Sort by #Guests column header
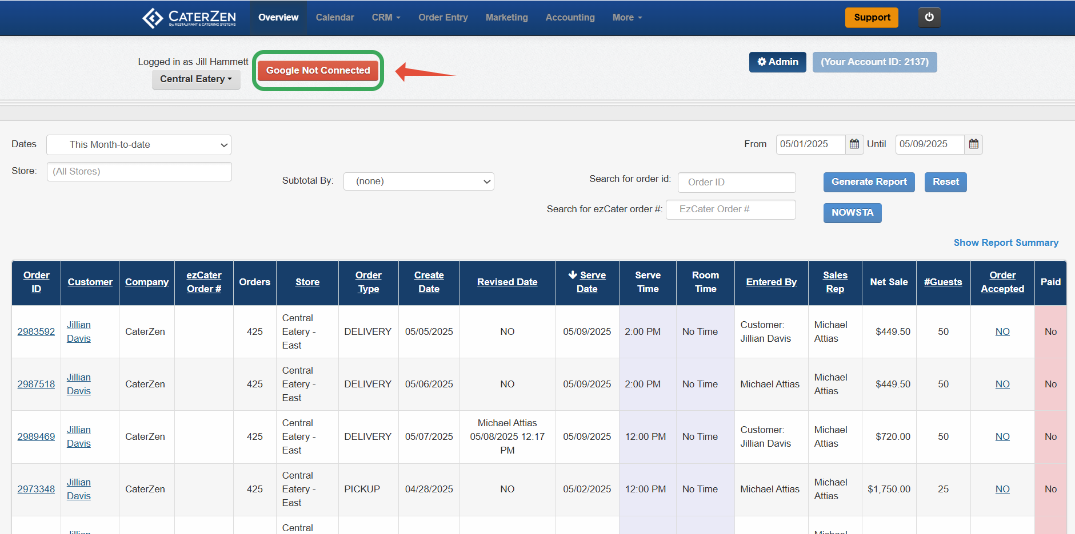Viewport: 1075px width, 534px height. click(943, 282)
